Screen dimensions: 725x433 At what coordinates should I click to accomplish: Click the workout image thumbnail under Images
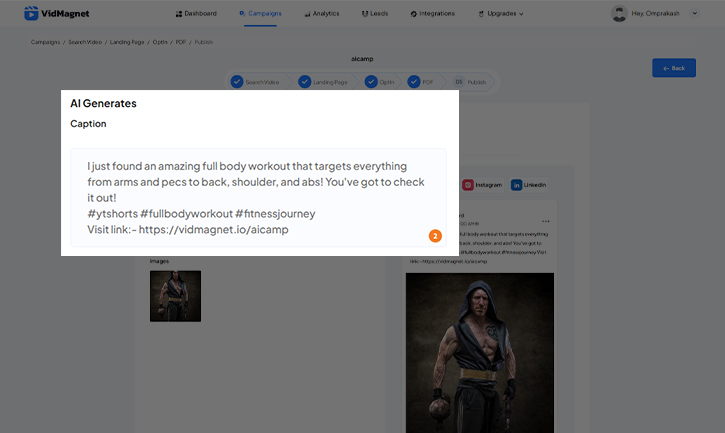pyautogui.click(x=175, y=296)
